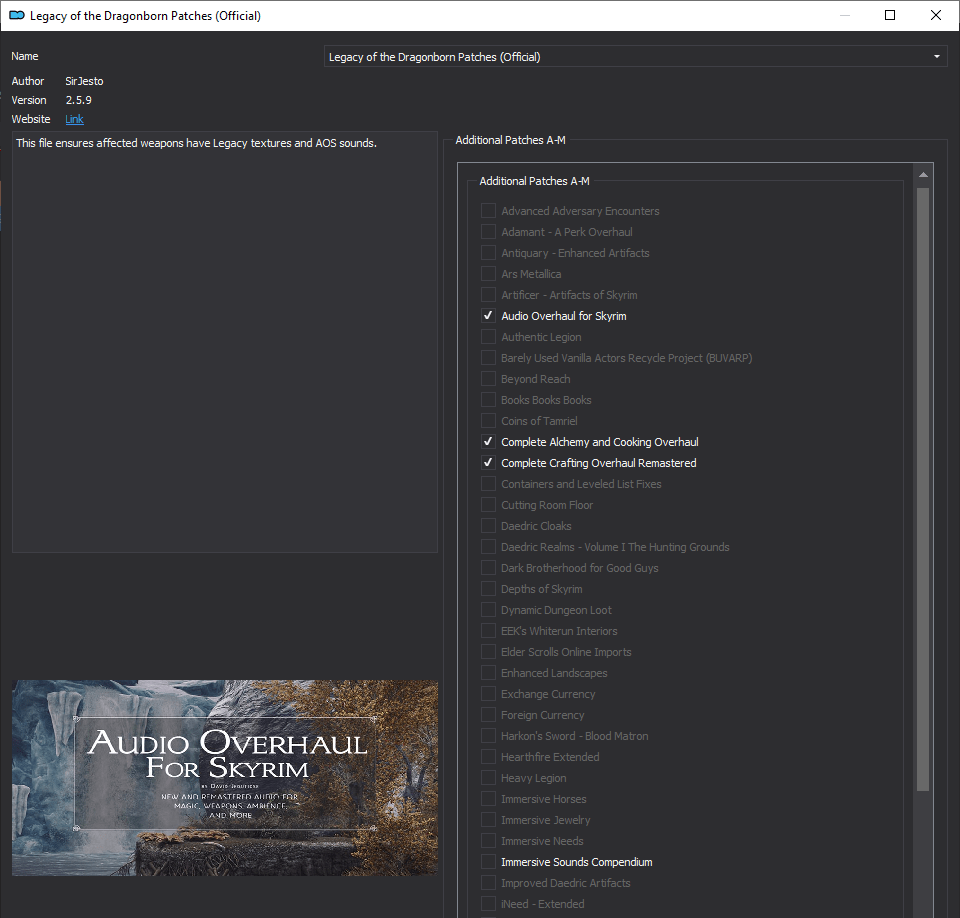Toggle Foreign Currency checkbox

[x=488, y=715]
